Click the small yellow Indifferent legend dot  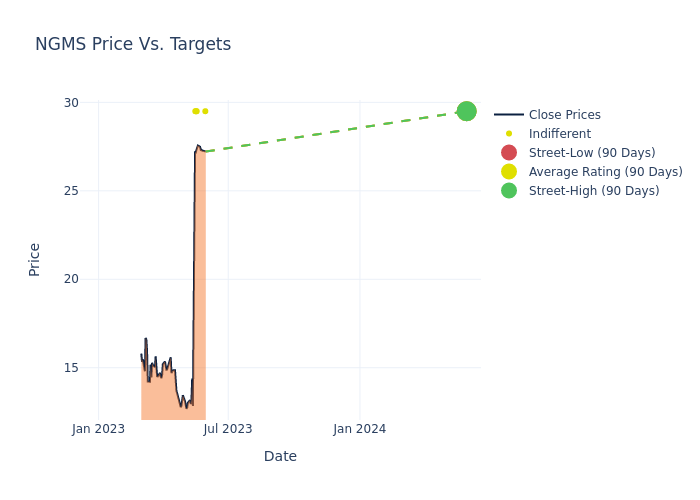pyautogui.click(x=509, y=134)
